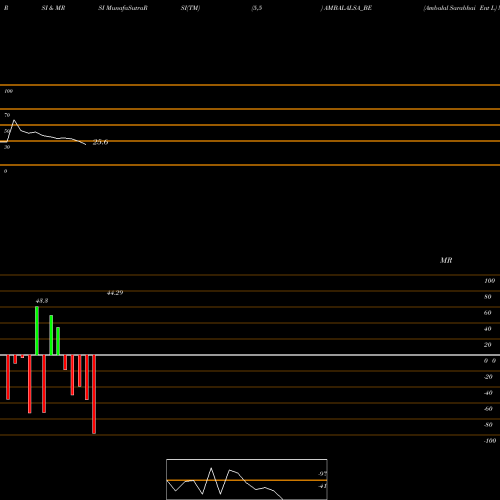500x500 pixels.
Task: Click the SI(TM) header text
Action: click(x=190, y=8)
